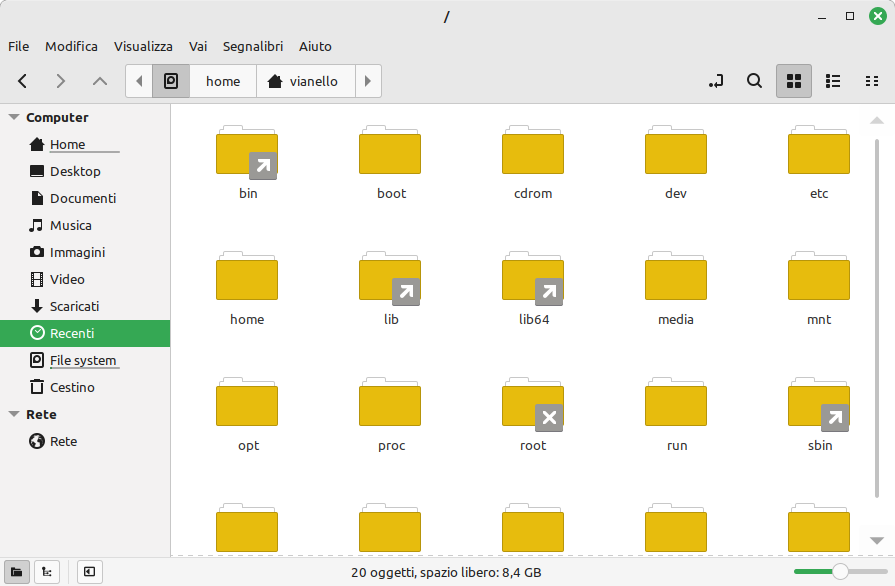Open Desktop in sidebar

[85, 171]
